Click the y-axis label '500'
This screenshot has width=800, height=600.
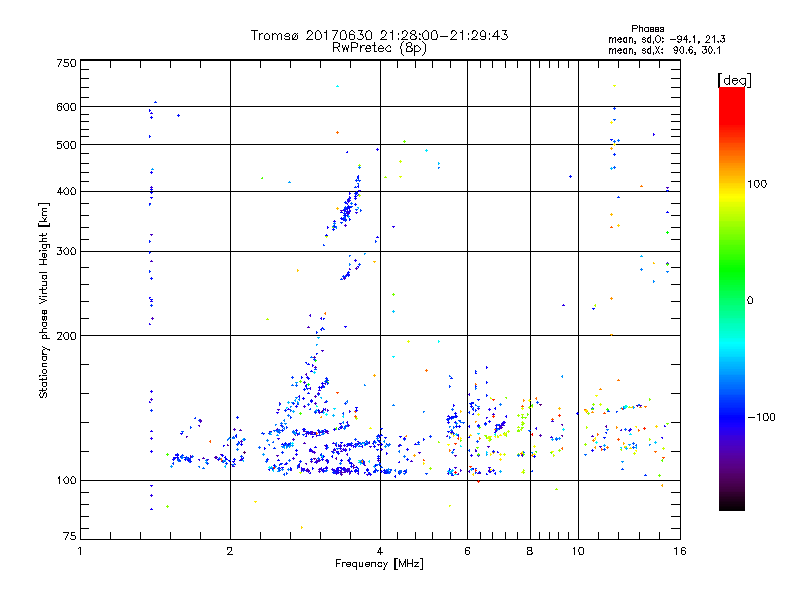pos(66,145)
